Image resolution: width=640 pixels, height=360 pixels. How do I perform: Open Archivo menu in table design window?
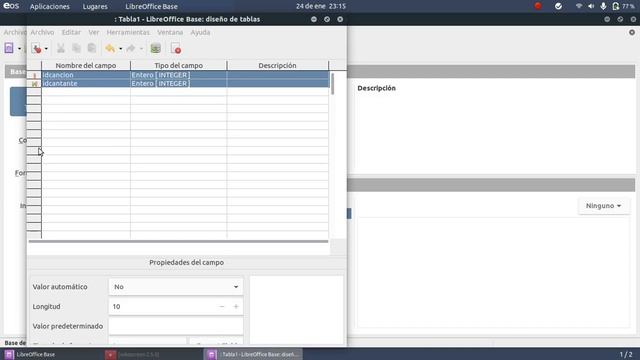pyautogui.click(x=42, y=32)
